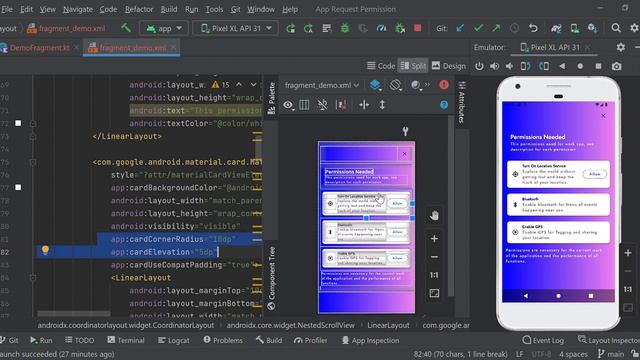Viewport: 640px width, 360px height.
Task: Toggle the view options eye icon
Action: (288, 105)
